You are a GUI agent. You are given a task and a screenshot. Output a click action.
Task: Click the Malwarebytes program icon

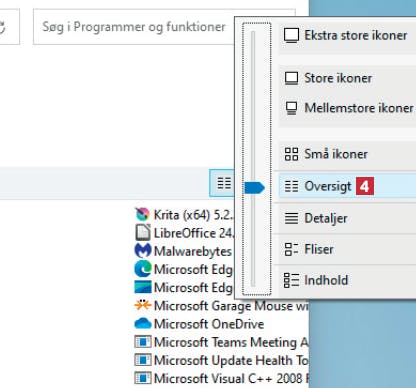(143, 251)
